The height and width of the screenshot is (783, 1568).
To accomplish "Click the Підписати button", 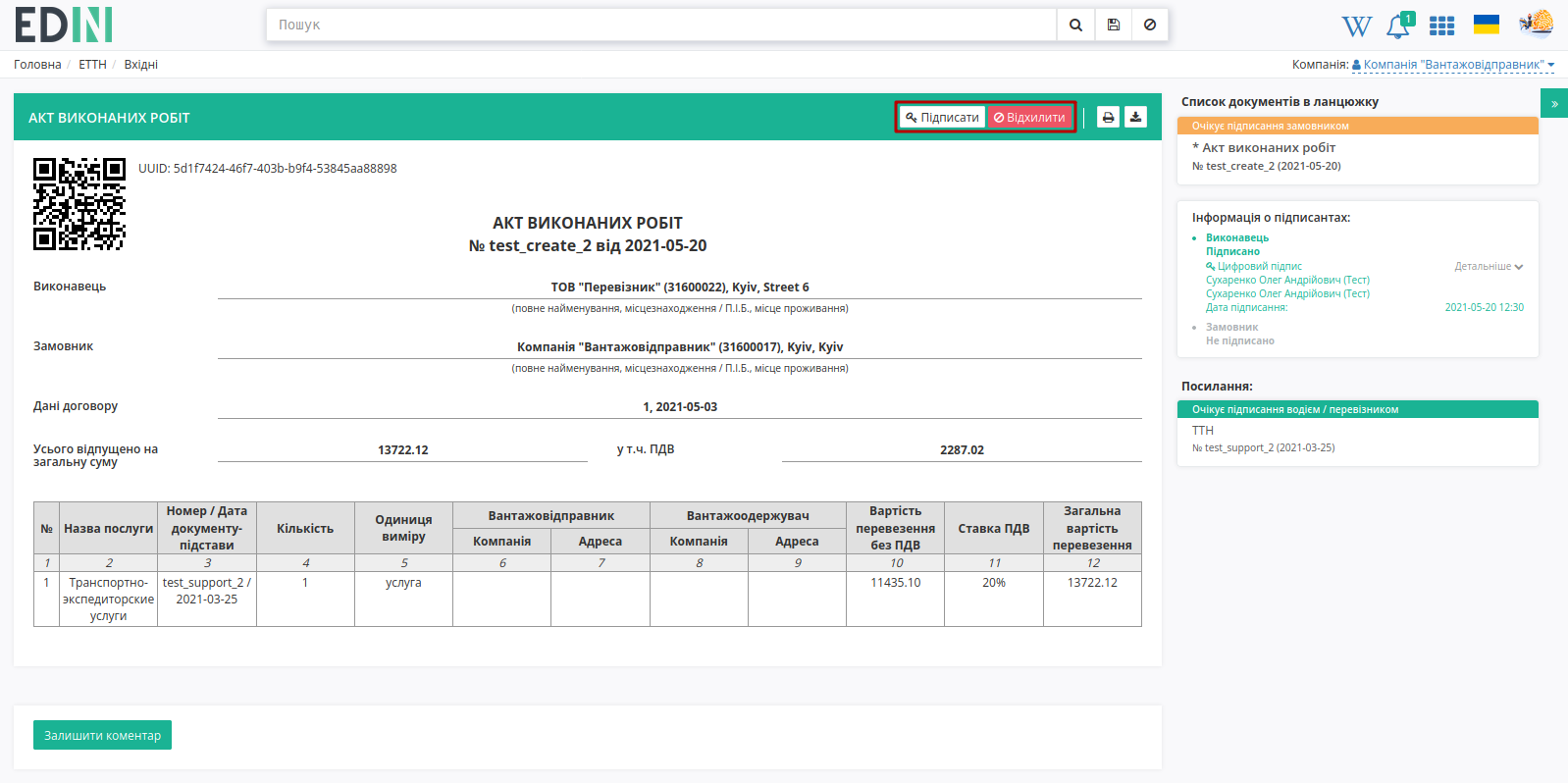I will click(x=942, y=117).
